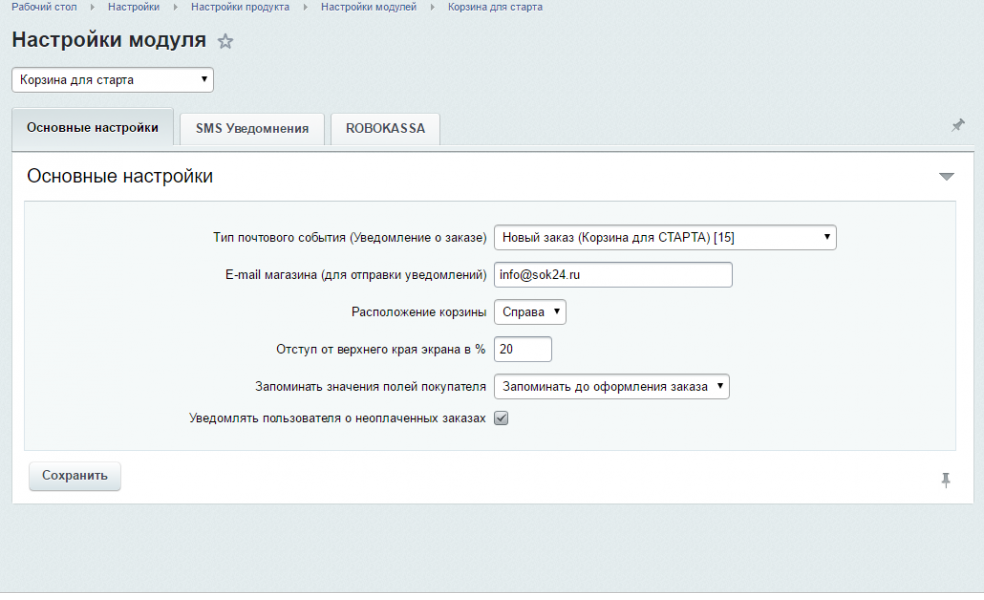Change Расположение корзины from Справа
The width and height of the screenshot is (984, 600).
pos(529,311)
